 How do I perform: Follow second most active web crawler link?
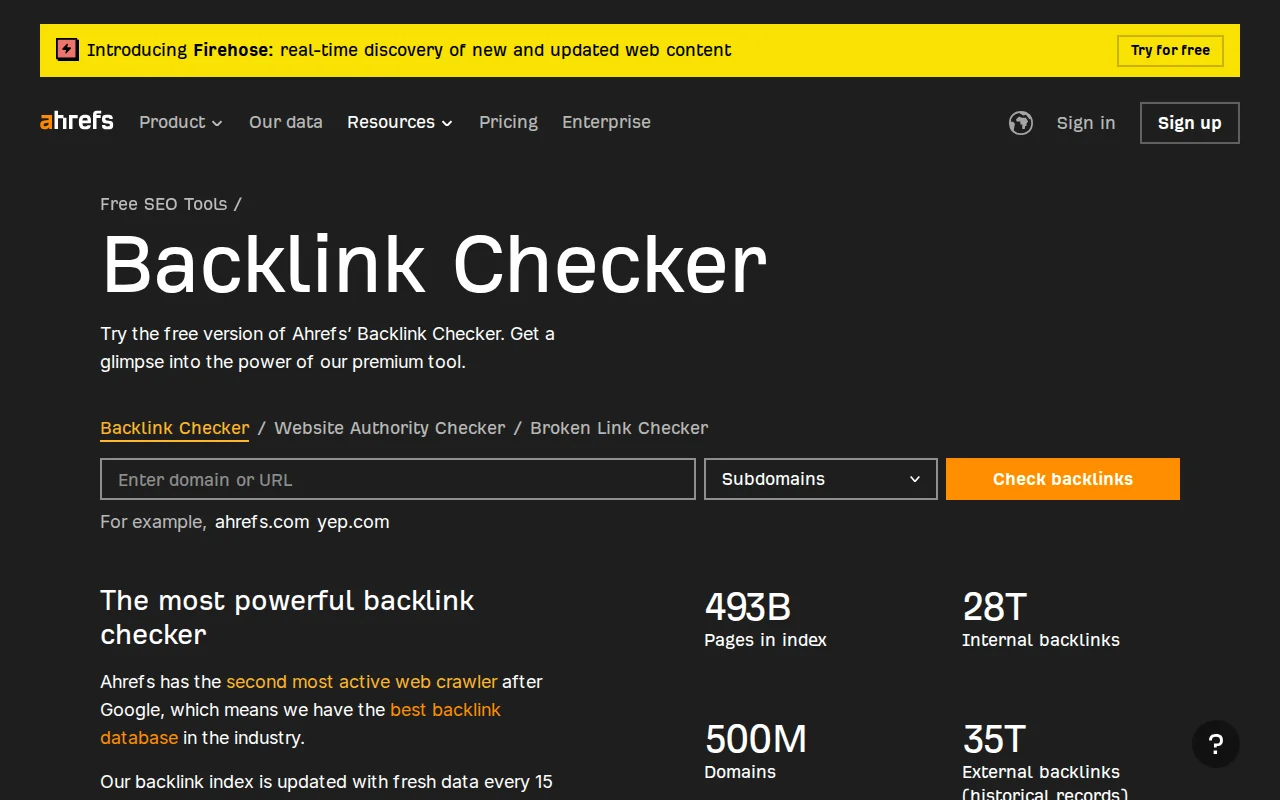click(x=362, y=682)
